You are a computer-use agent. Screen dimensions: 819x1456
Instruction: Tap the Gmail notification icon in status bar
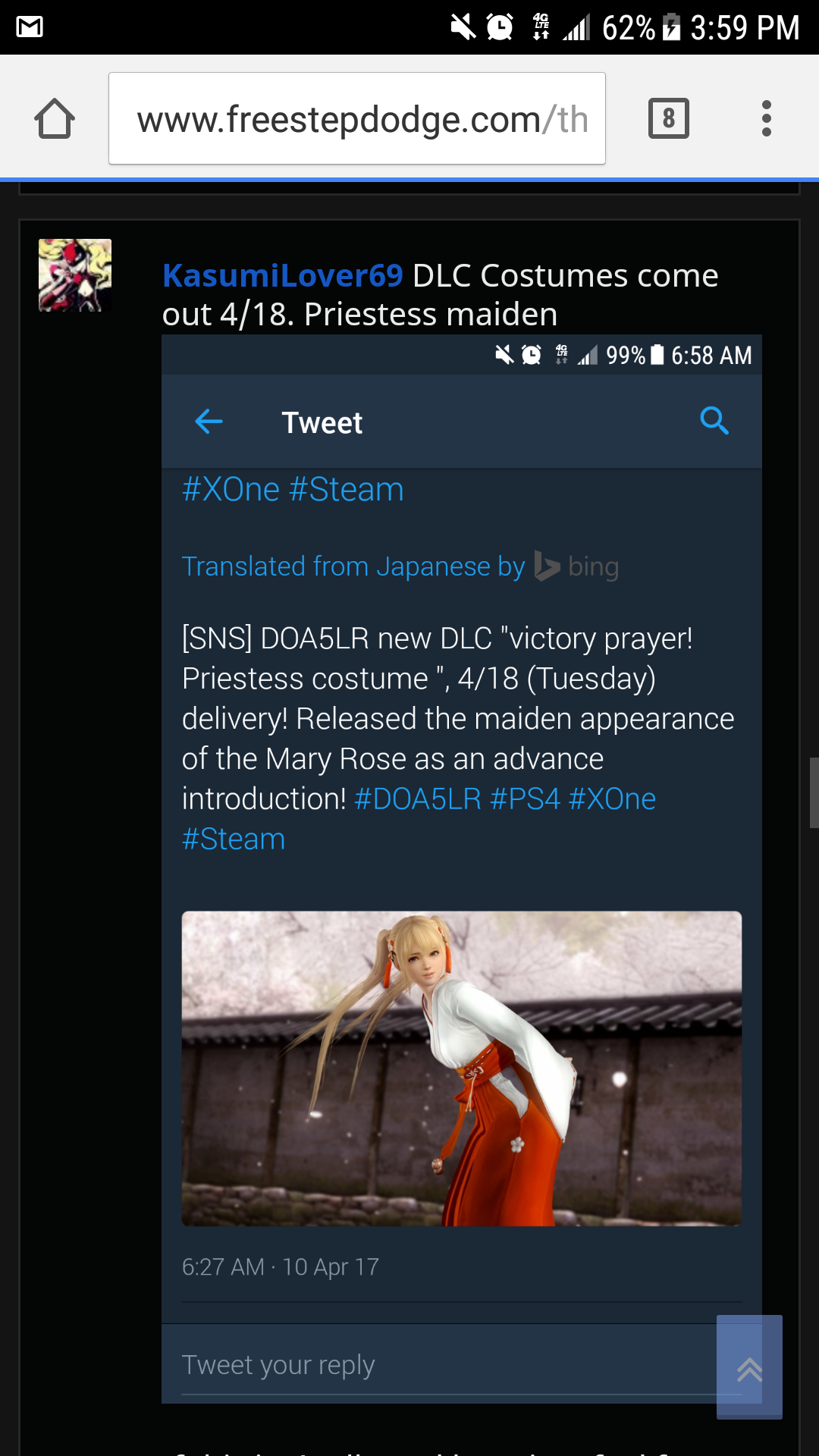click(30, 27)
